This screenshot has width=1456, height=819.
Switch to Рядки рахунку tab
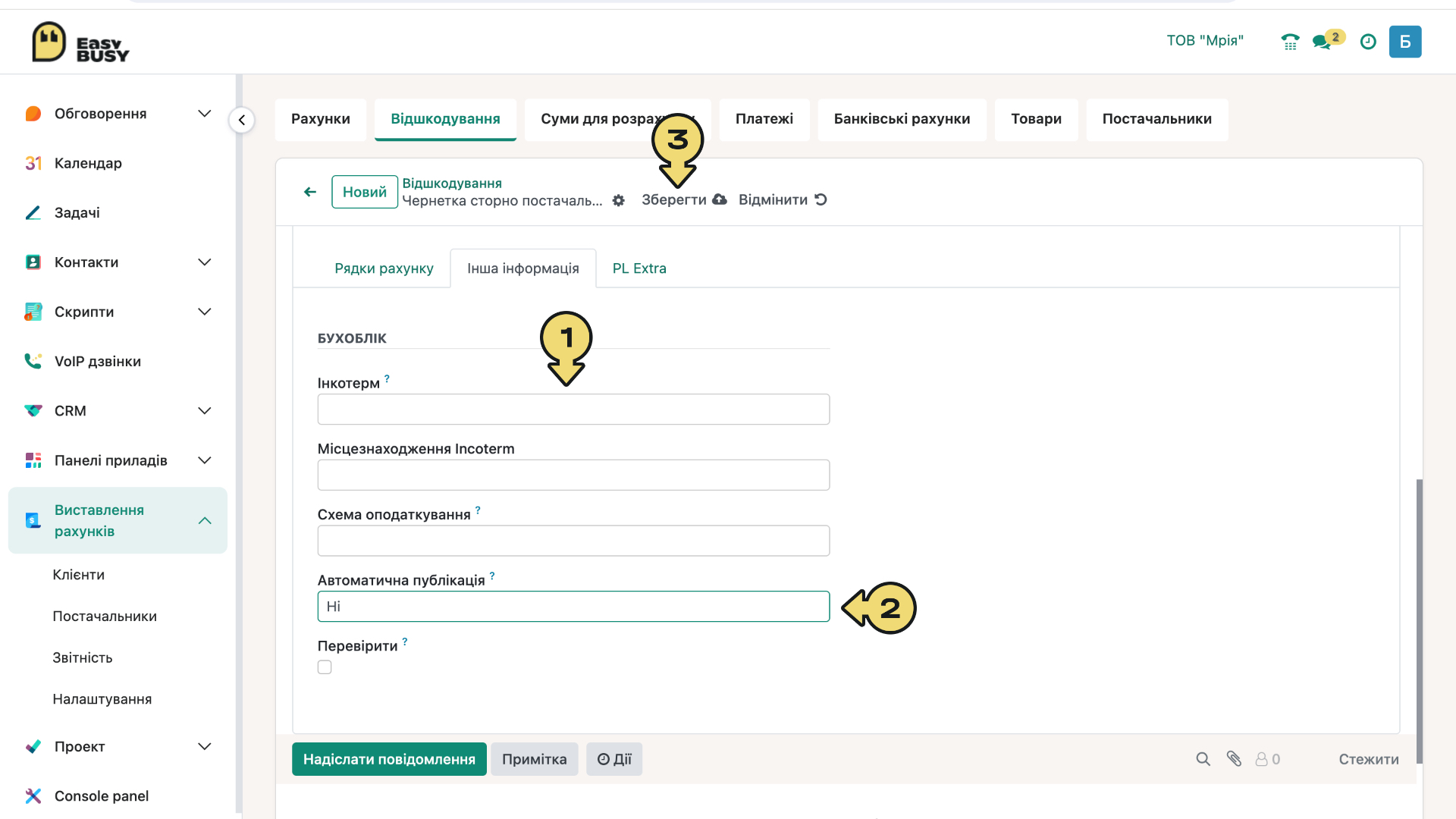(x=384, y=268)
